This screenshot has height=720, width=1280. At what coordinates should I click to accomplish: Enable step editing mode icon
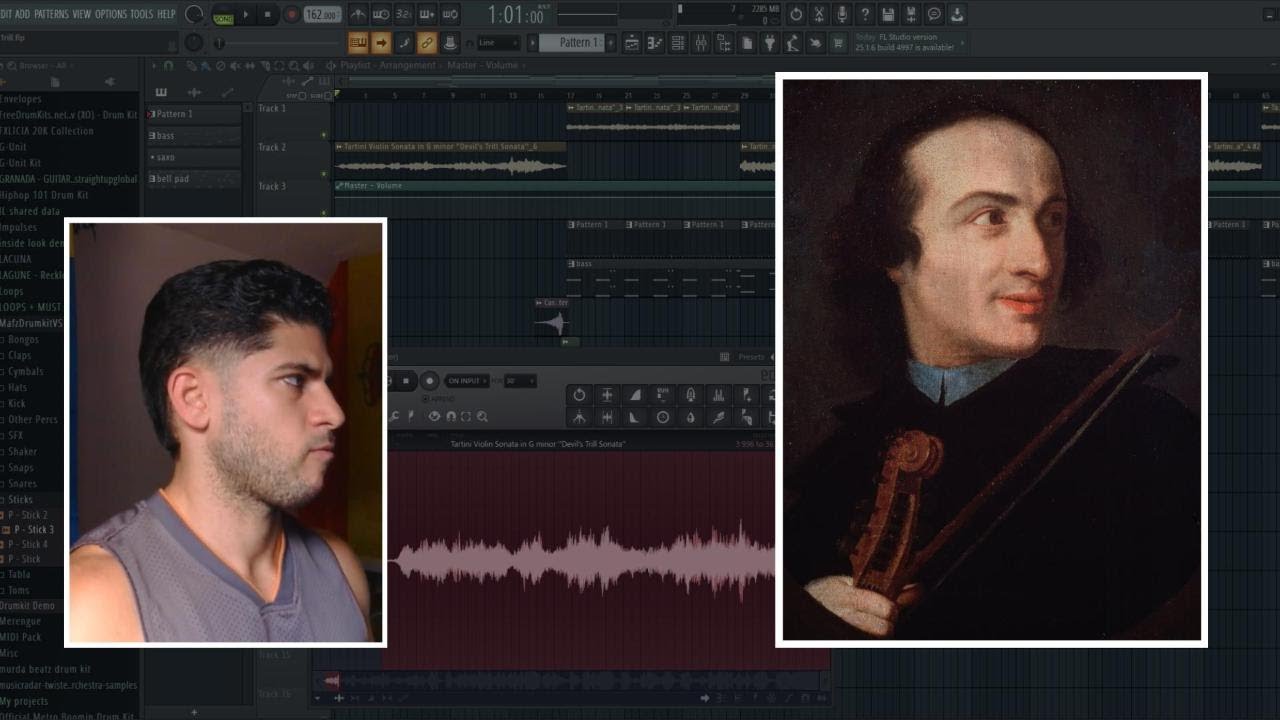click(x=404, y=43)
